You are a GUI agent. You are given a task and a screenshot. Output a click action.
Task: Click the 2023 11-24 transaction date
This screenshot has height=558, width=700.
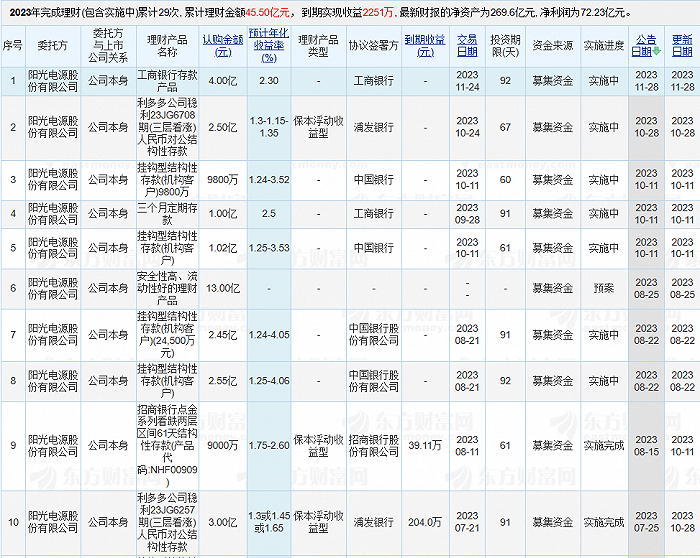click(x=467, y=81)
